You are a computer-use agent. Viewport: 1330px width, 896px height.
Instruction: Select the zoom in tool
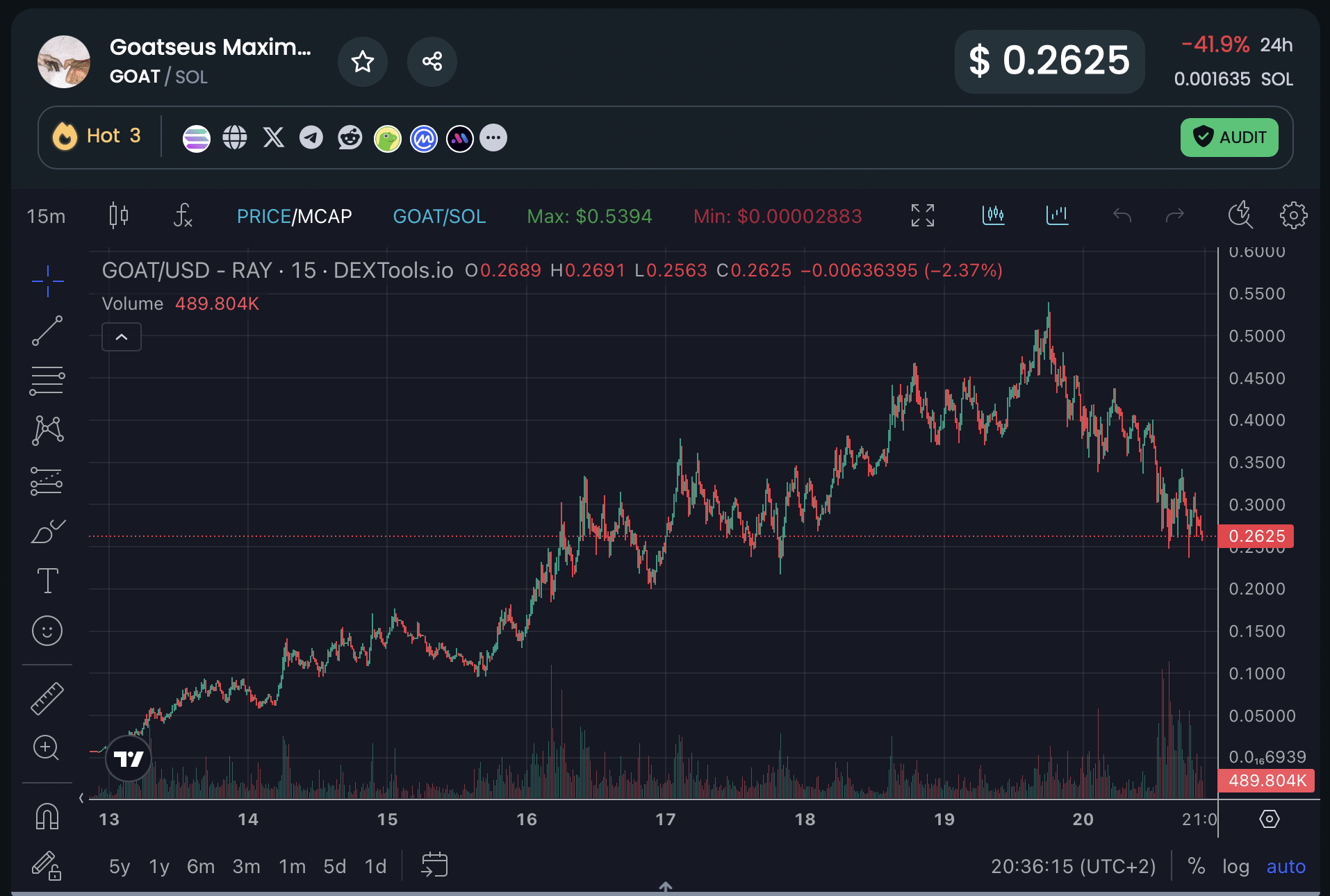47,748
